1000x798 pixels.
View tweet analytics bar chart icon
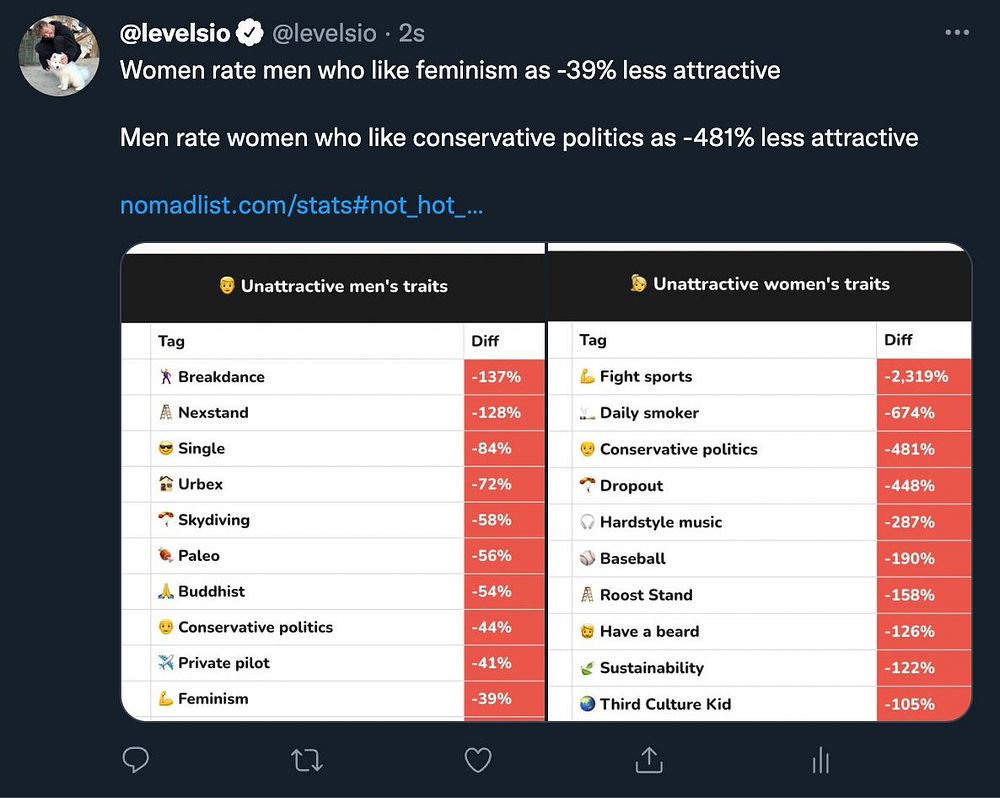point(821,761)
